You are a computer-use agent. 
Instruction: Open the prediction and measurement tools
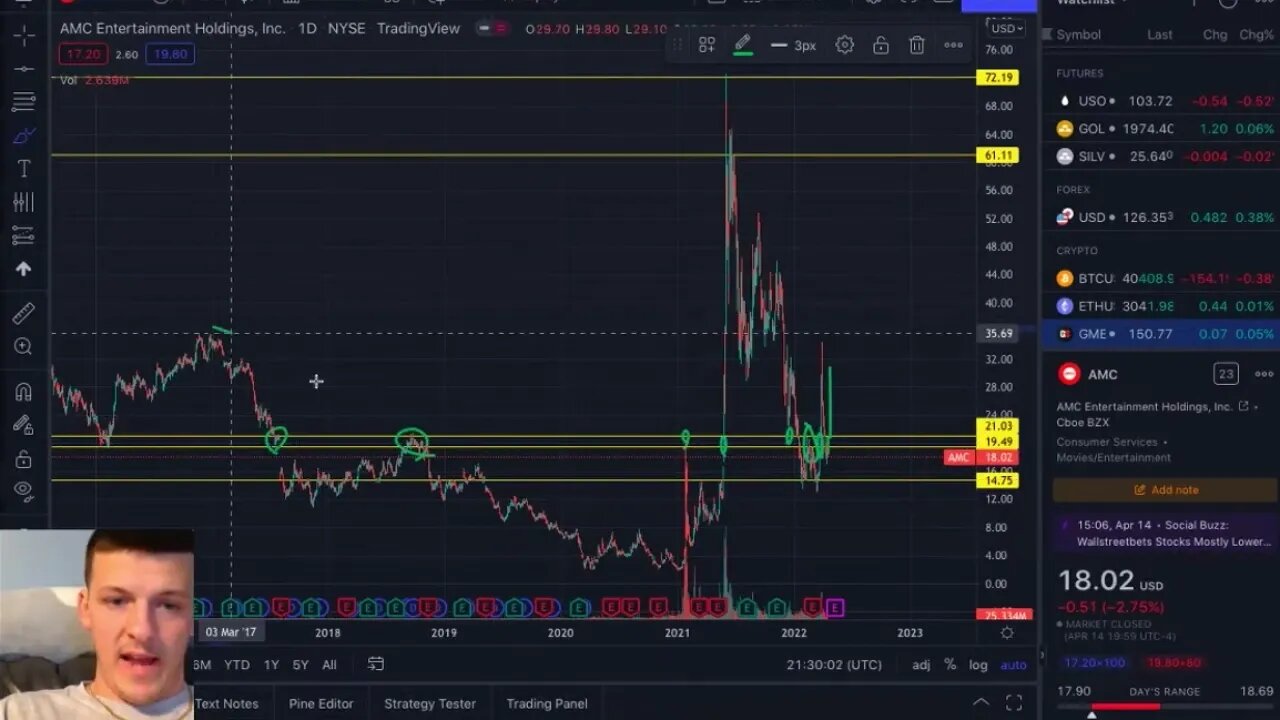(24, 236)
